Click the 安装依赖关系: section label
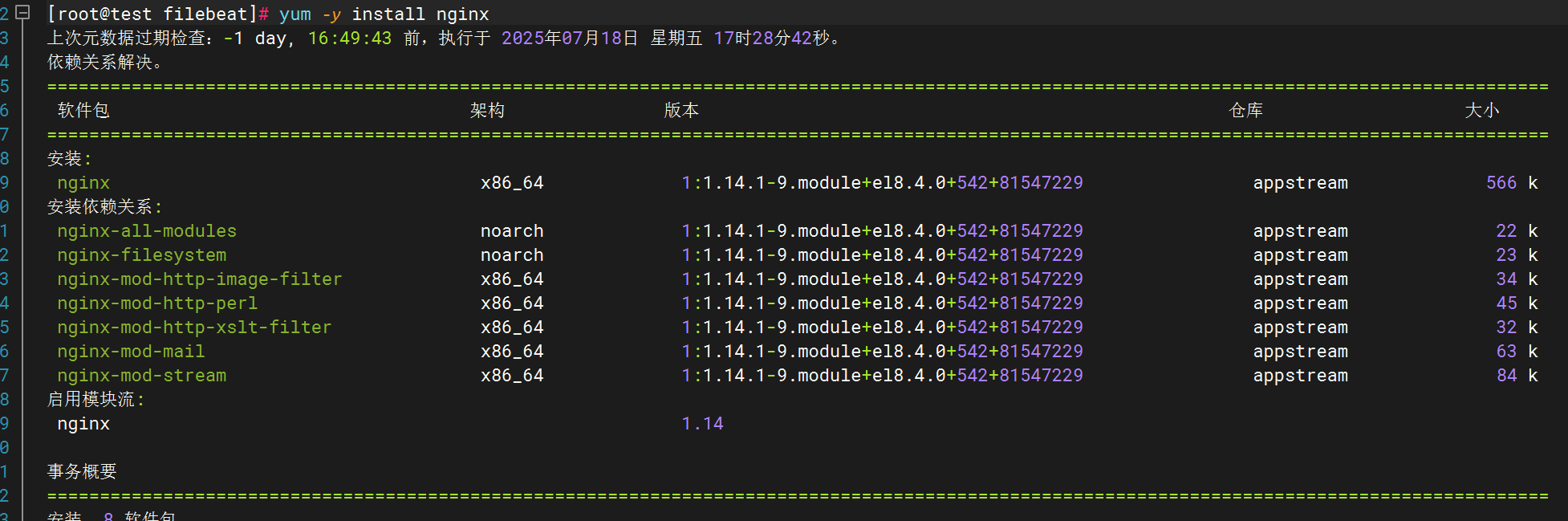The height and width of the screenshot is (521, 1568). coord(105,207)
